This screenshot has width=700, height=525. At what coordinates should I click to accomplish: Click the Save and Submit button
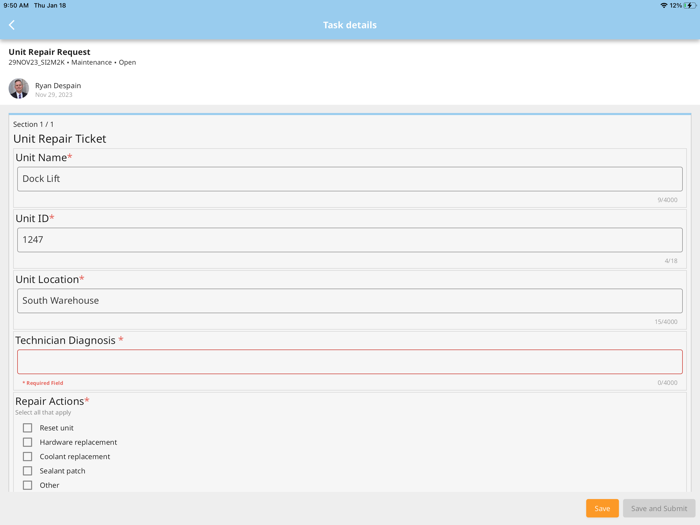click(x=659, y=508)
